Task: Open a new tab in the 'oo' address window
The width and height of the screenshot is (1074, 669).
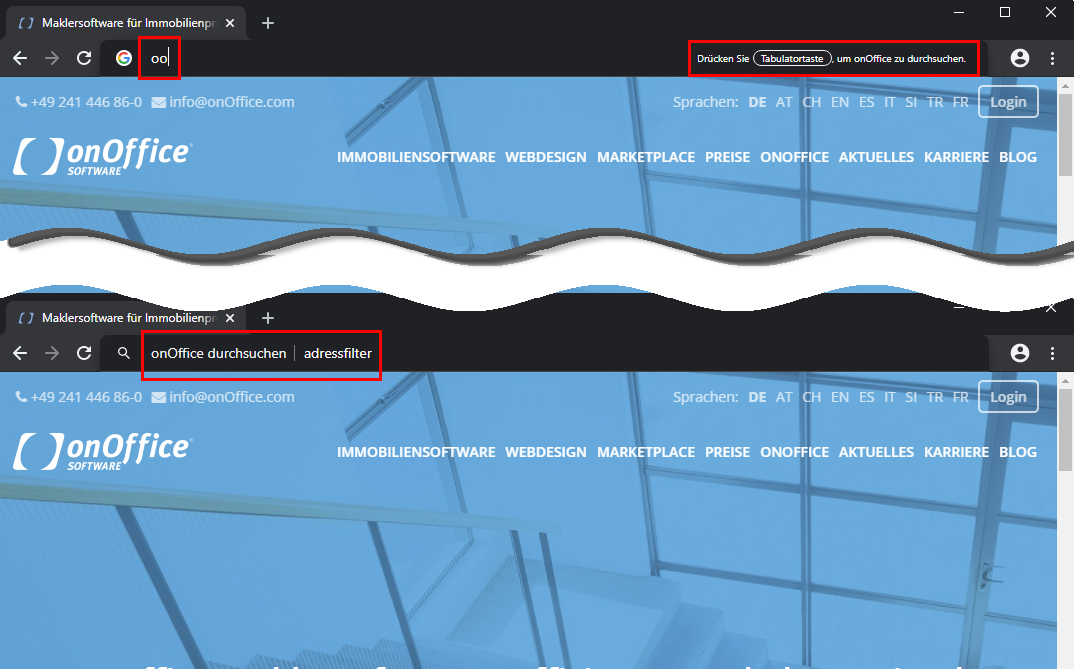Action: tap(268, 23)
